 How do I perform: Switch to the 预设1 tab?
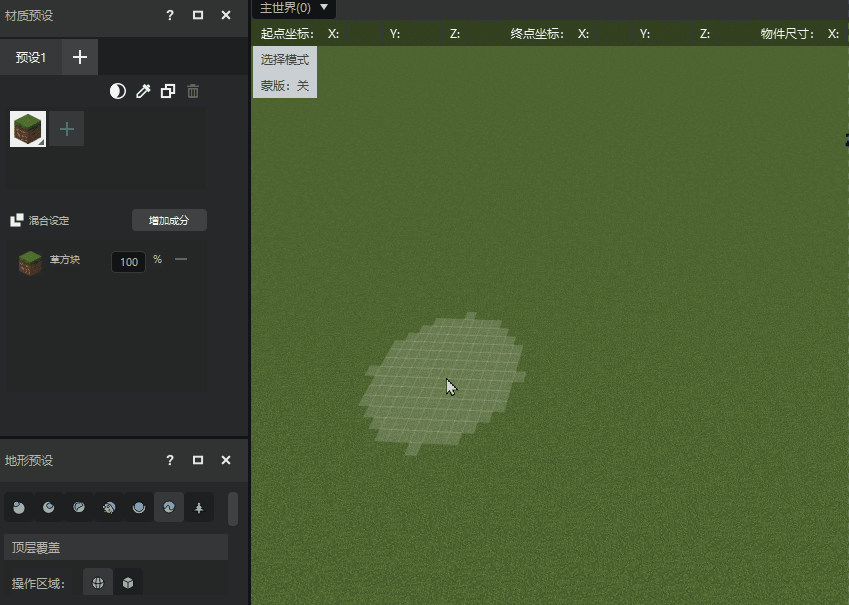coord(31,57)
